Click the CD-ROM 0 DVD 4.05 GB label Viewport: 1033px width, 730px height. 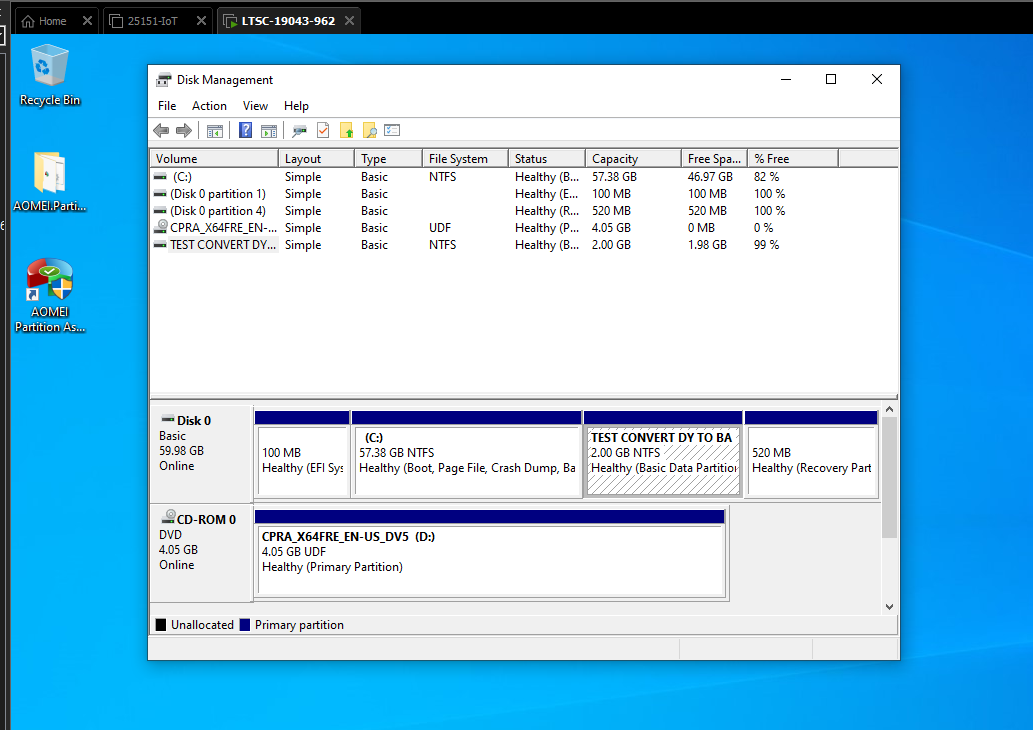(x=202, y=553)
